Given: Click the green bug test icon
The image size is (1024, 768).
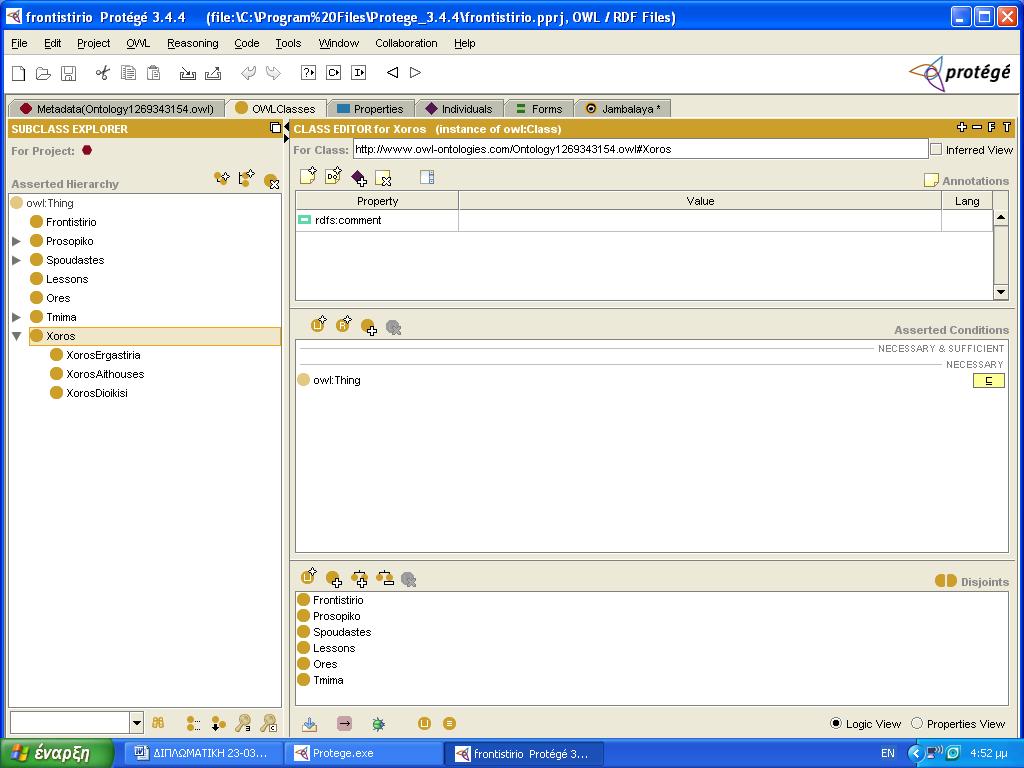Looking at the screenshot, I should (378, 724).
